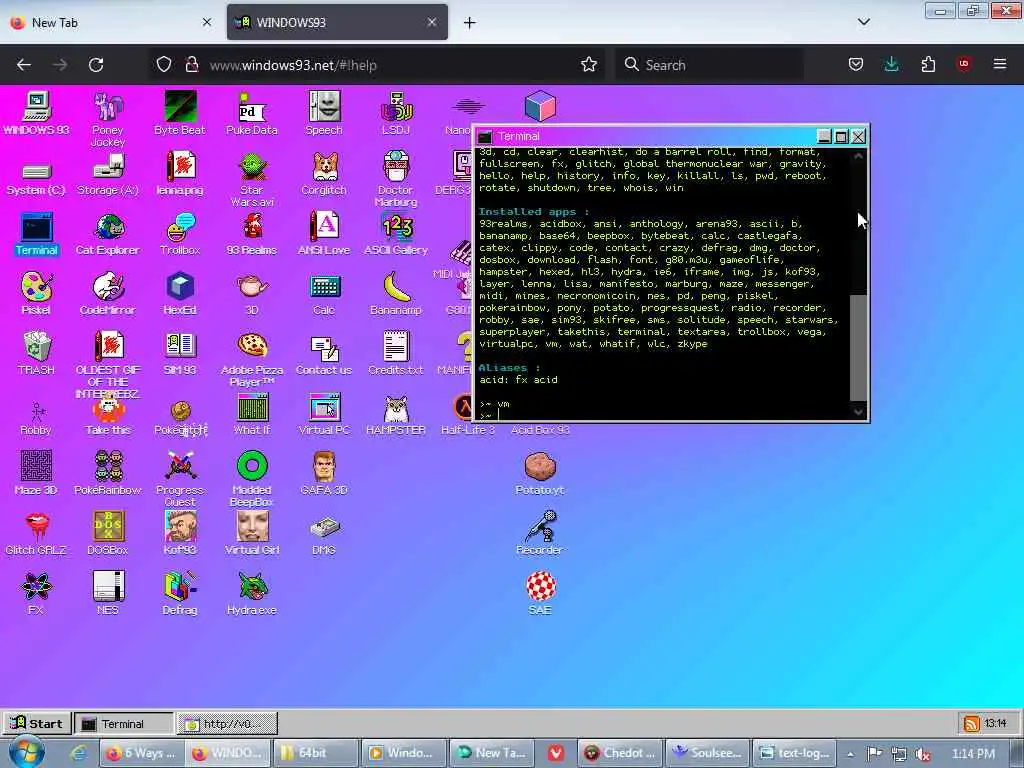Click the browser Search field
Viewport: 1024px width, 768px height.
[709, 65]
